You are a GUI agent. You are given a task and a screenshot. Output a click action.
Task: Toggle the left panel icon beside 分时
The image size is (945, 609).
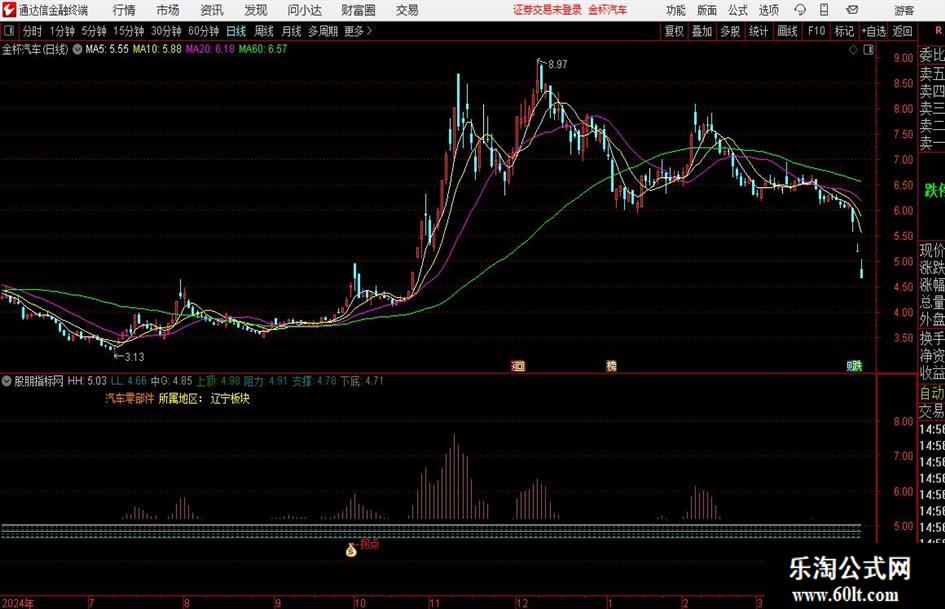(9, 31)
